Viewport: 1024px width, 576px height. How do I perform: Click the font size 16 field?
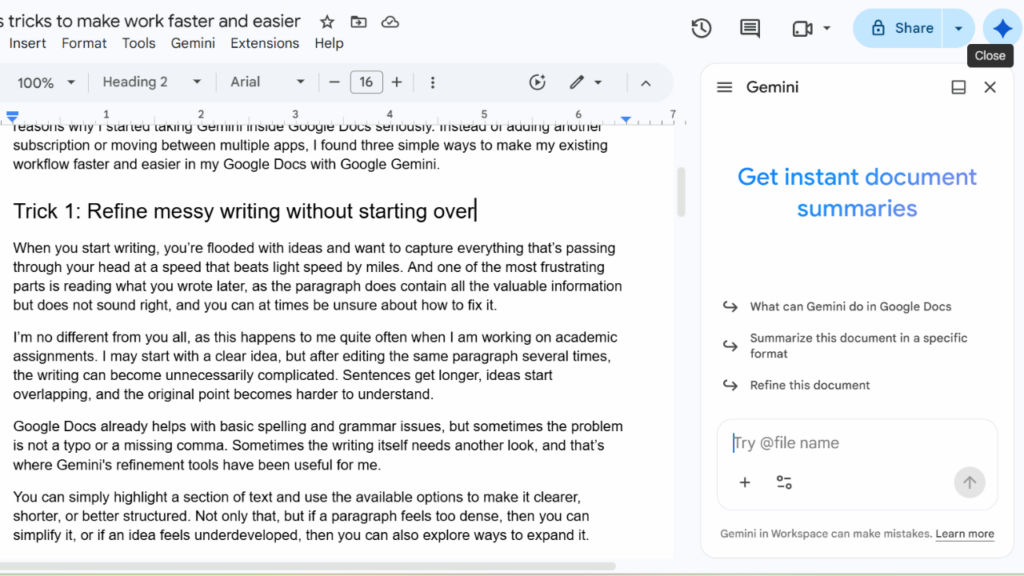[366, 82]
